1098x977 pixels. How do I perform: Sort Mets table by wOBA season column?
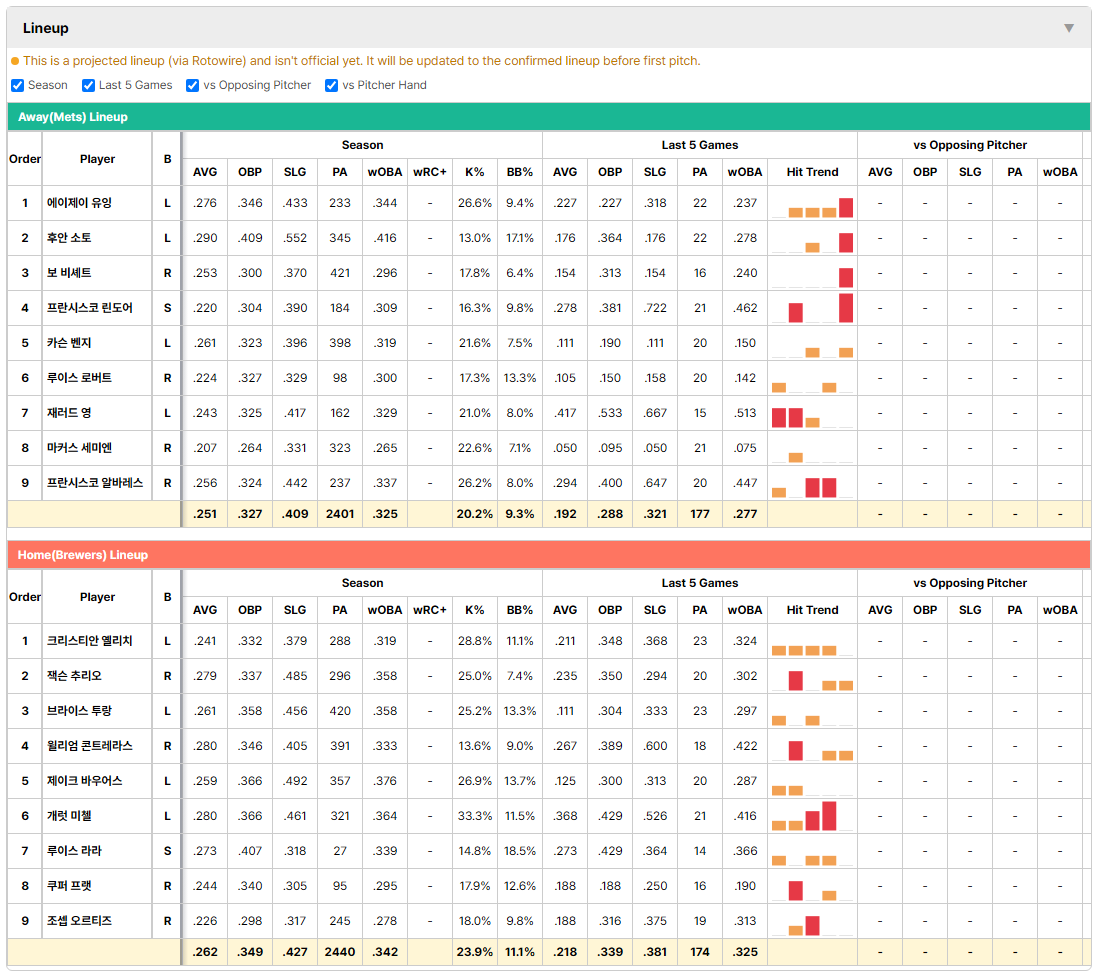pos(385,172)
